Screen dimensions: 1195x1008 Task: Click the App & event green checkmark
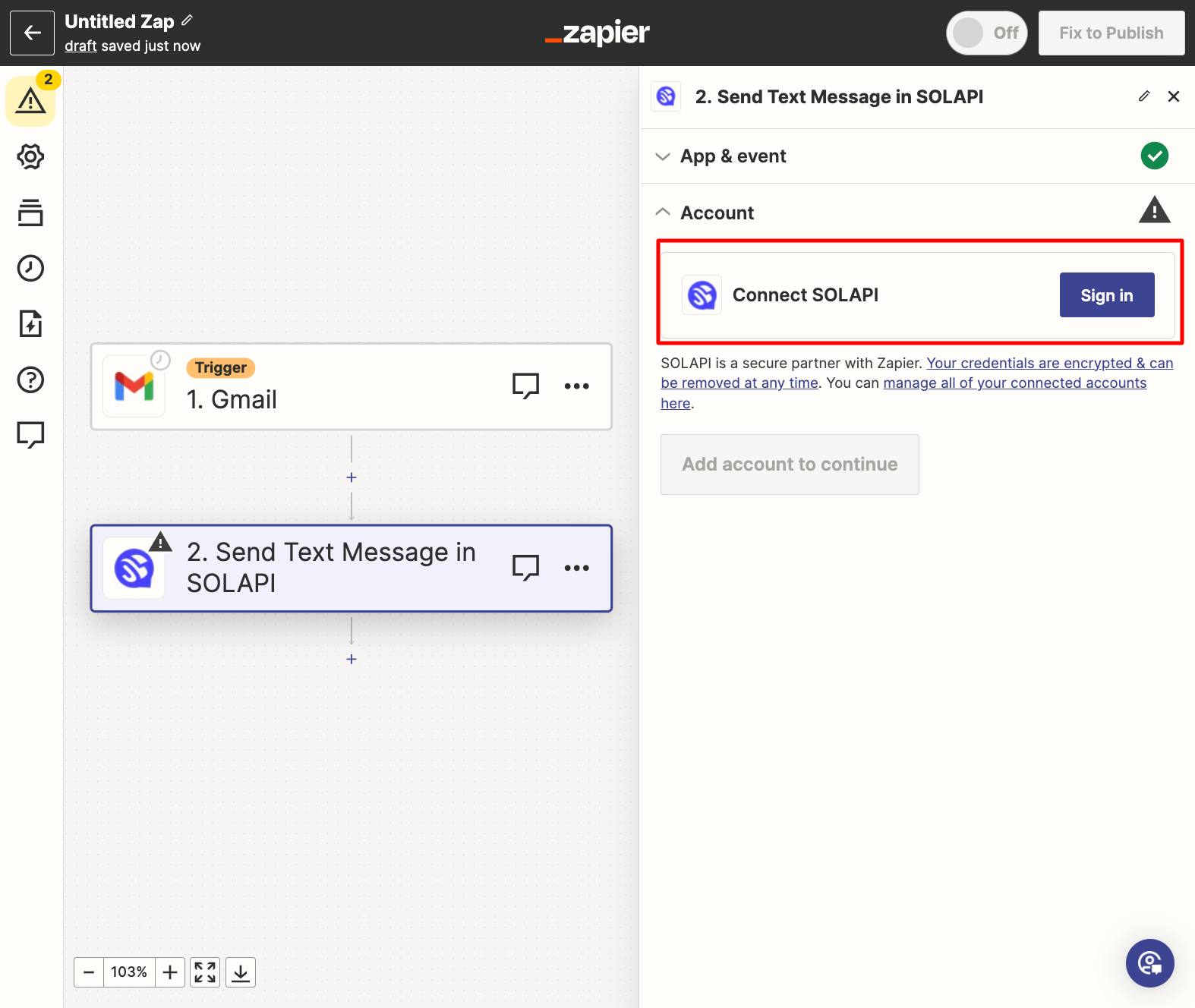coord(1155,156)
